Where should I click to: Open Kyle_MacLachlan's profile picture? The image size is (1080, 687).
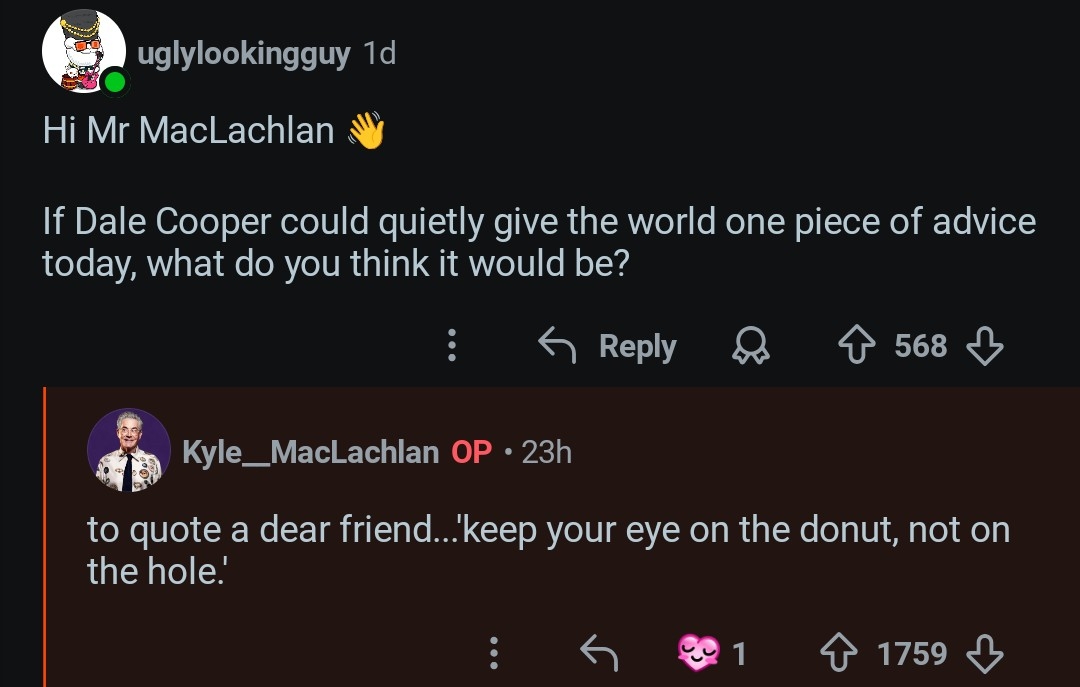tap(128, 450)
